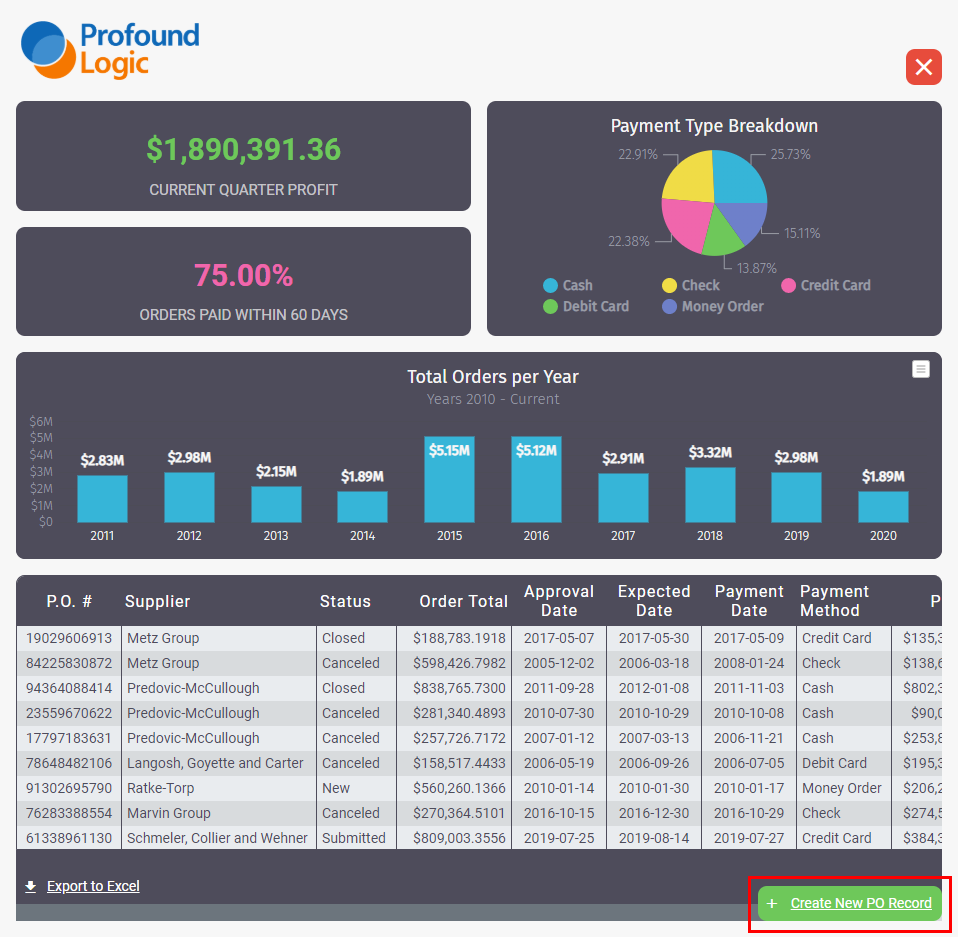The height and width of the screenshot is (937, 958).
Task: Toggle Credit Card legend item
Action: pos(826,285)
